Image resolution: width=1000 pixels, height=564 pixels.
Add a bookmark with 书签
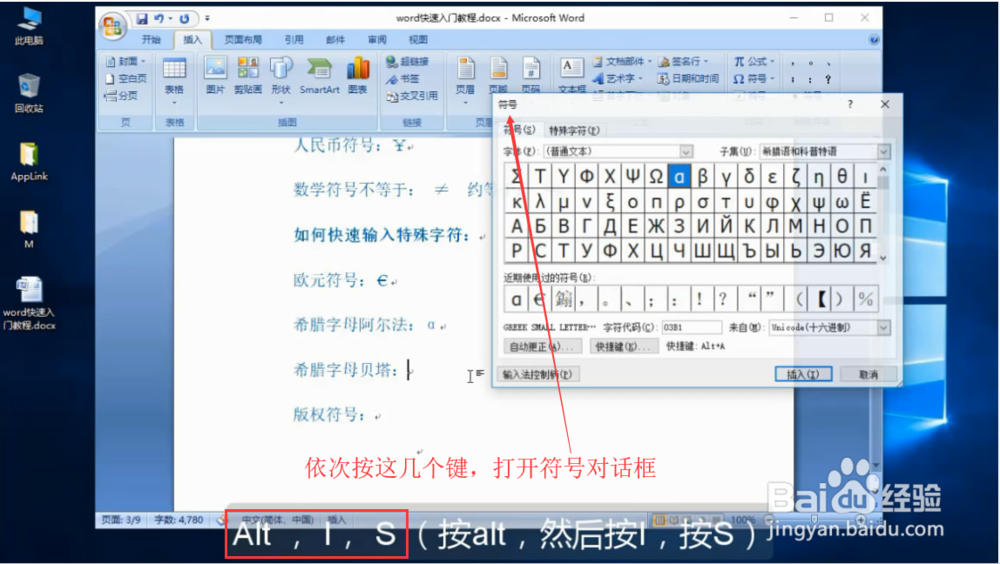(x=403, y=78)
